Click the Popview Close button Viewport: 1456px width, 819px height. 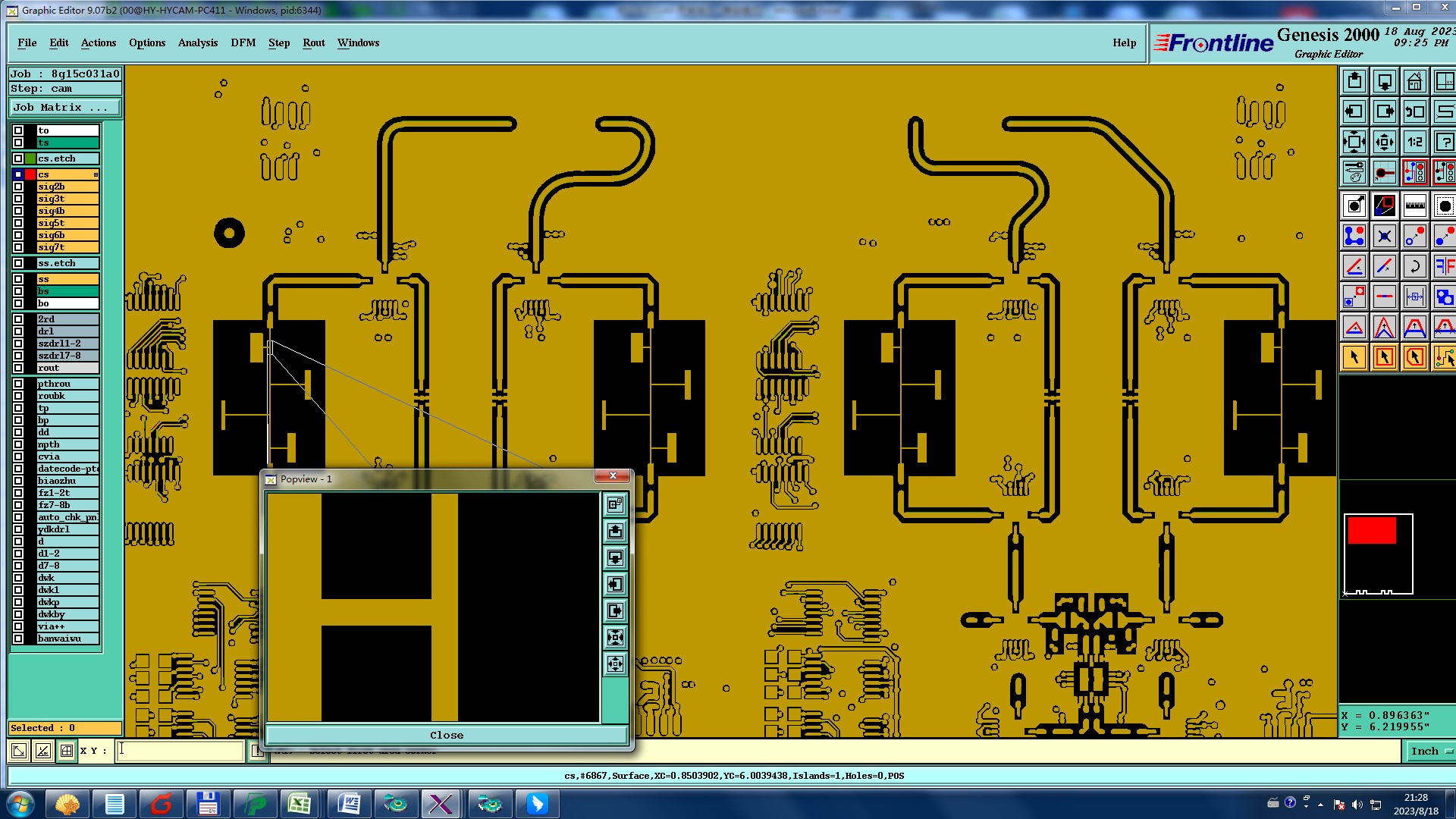[446, 735]
